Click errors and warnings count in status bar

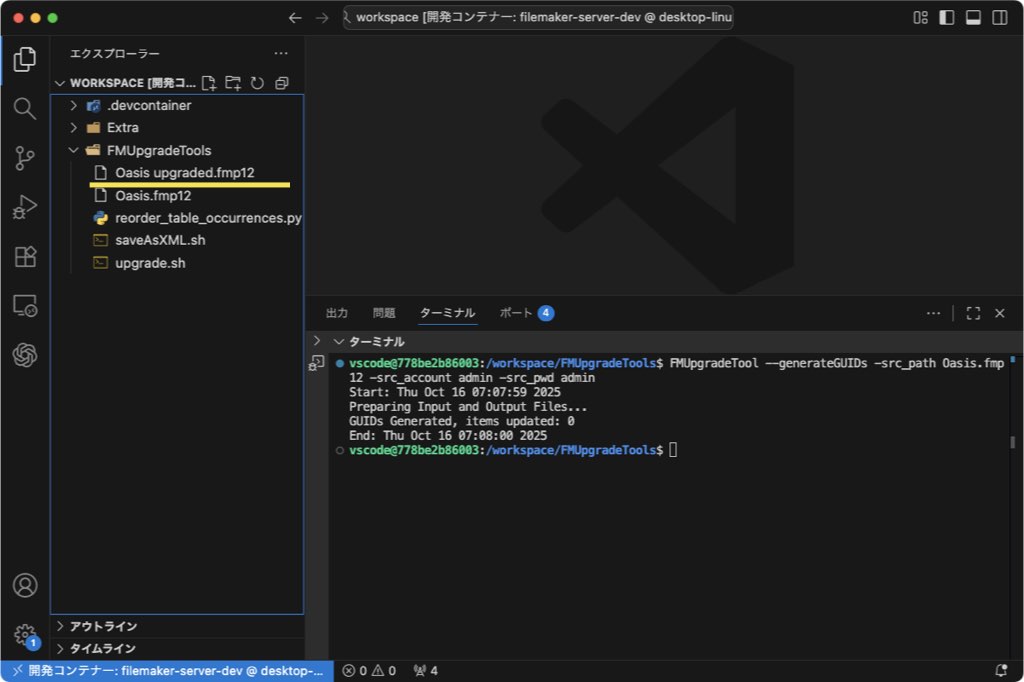[369, 671]
